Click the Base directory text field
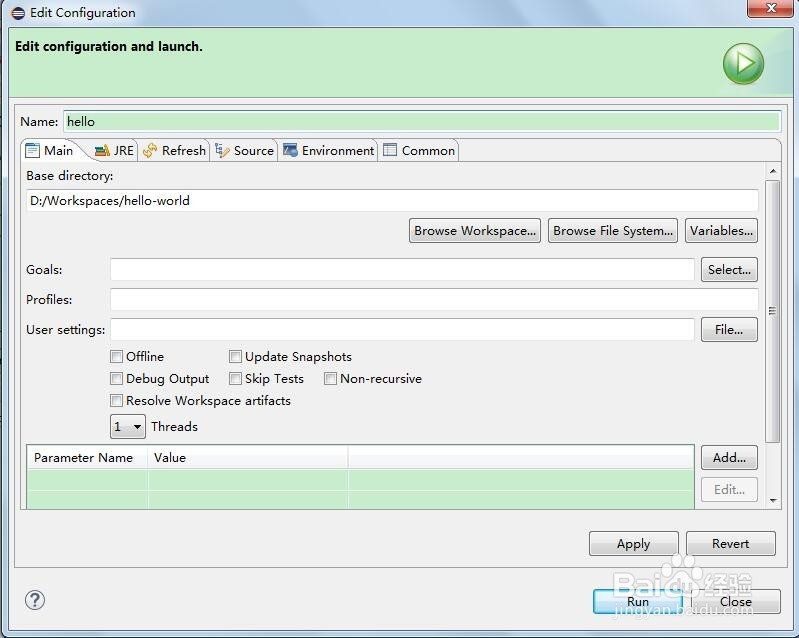The image size is (799, 638). coord(392,201)
